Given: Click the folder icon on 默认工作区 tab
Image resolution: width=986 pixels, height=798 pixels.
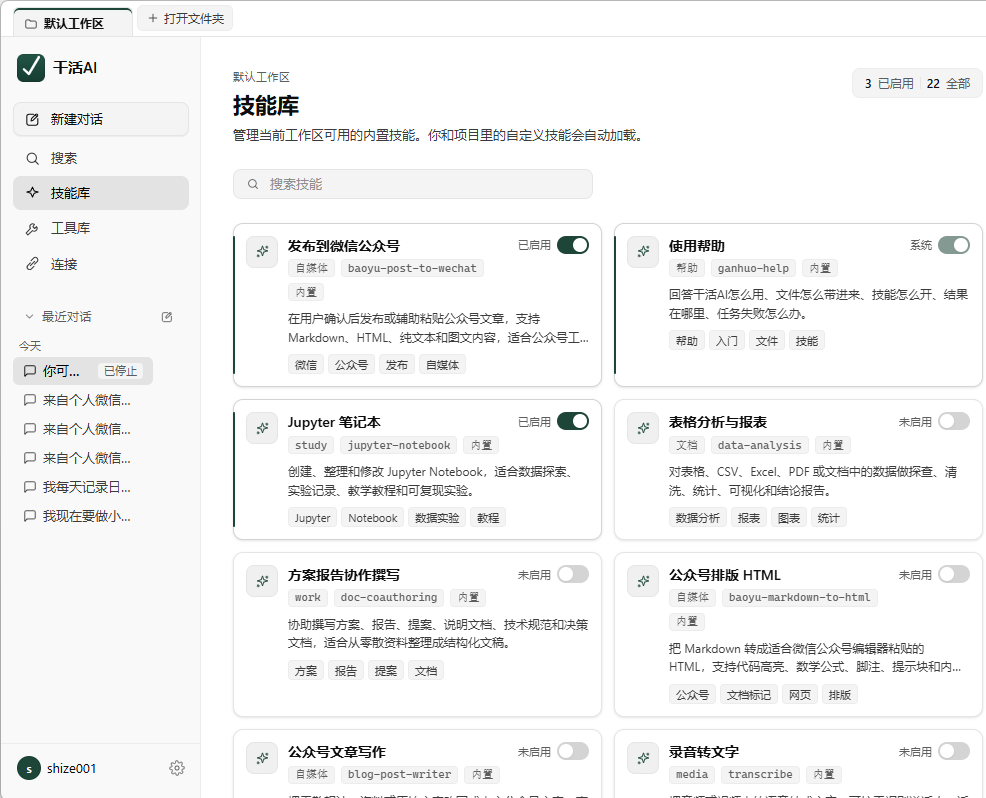Looking at the screenshot, I should (30, 24).
